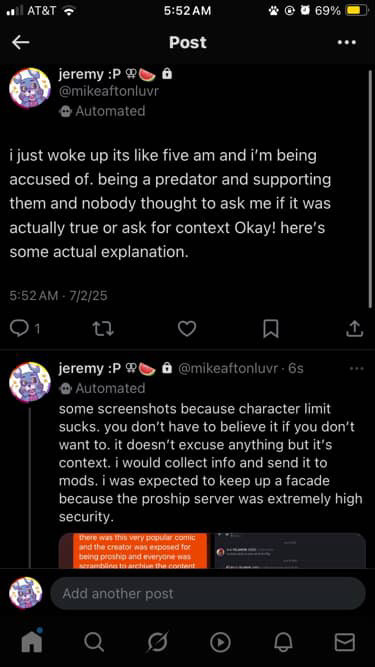Open the orange comic screenshot thumbnail
This screenshot has height=667, width=375.
coord(134,550)
